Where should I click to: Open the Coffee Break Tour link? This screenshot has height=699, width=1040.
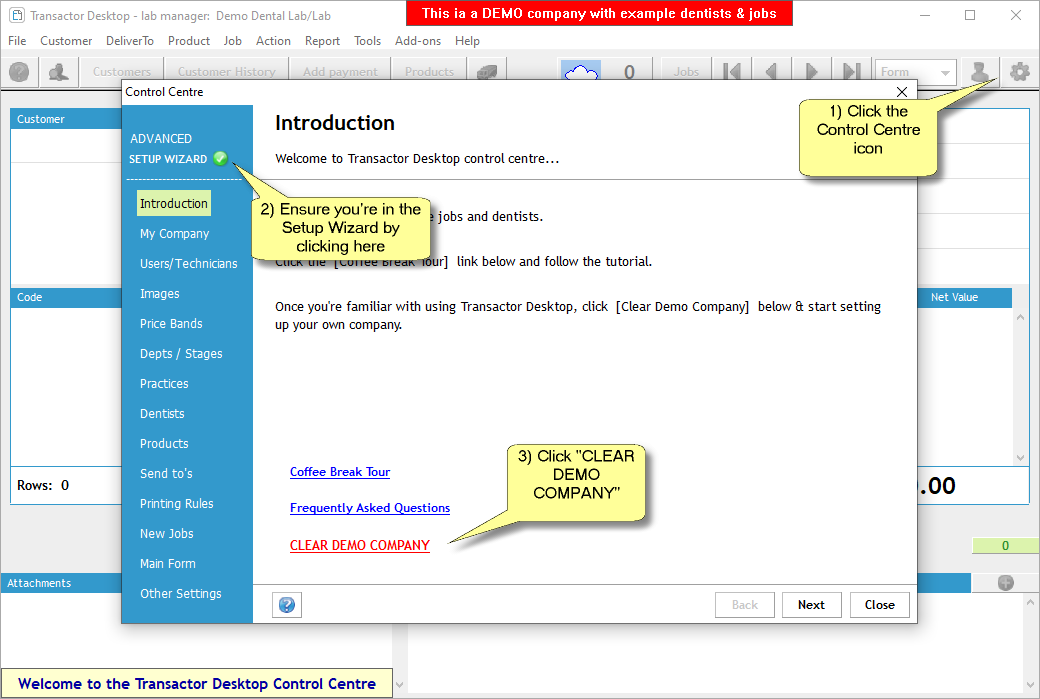[x=339, y=472]
